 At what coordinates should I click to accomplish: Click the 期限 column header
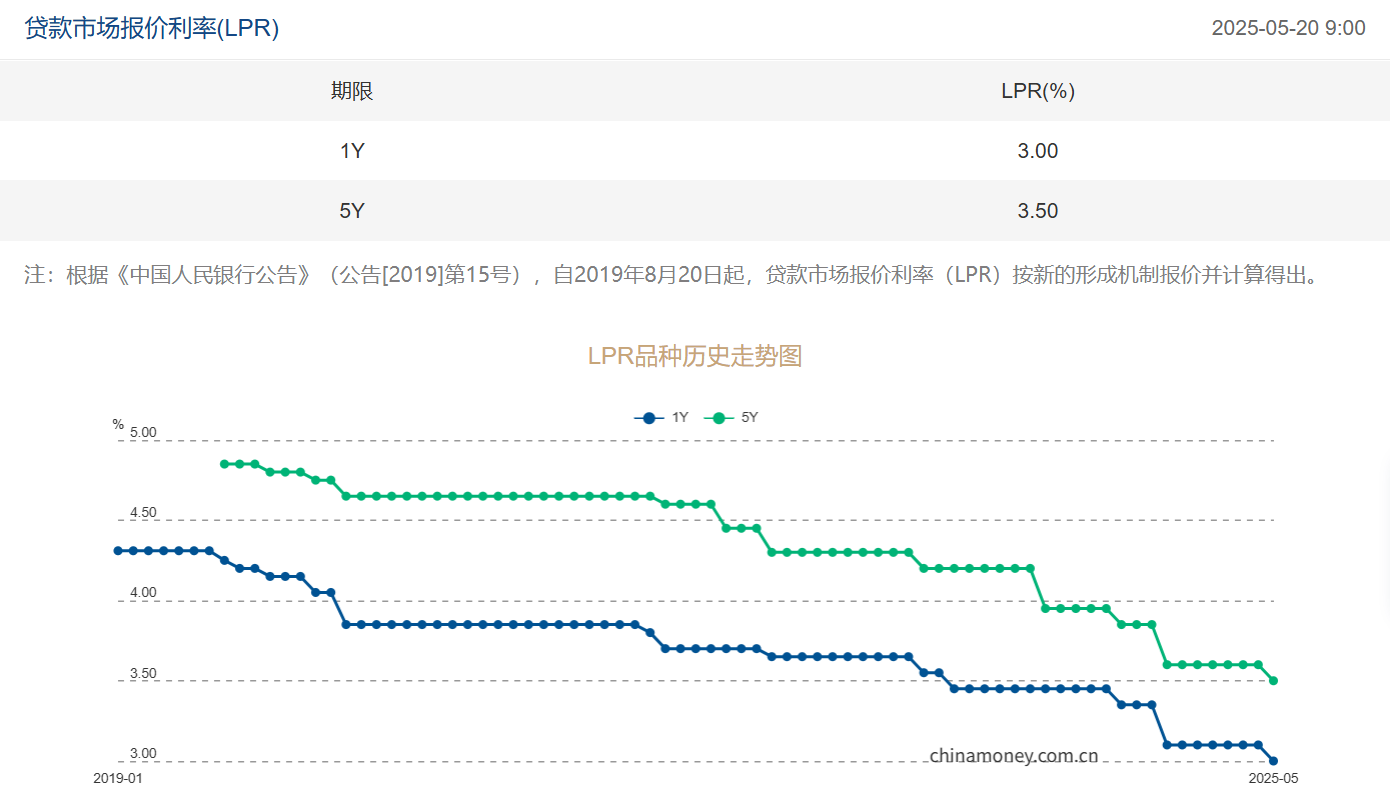tap(352, 91)
